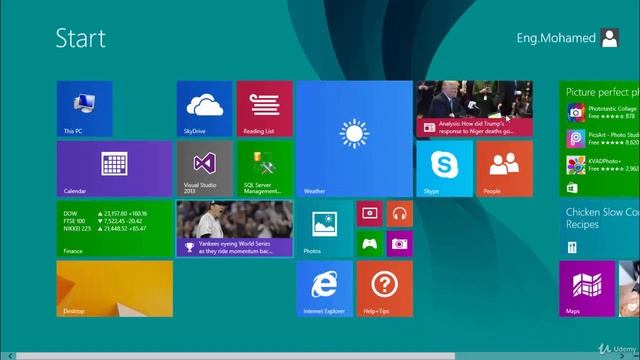Viewport: 640px width, 360px height.
Task: Open the Reading List tile
Action: (264, 109)
